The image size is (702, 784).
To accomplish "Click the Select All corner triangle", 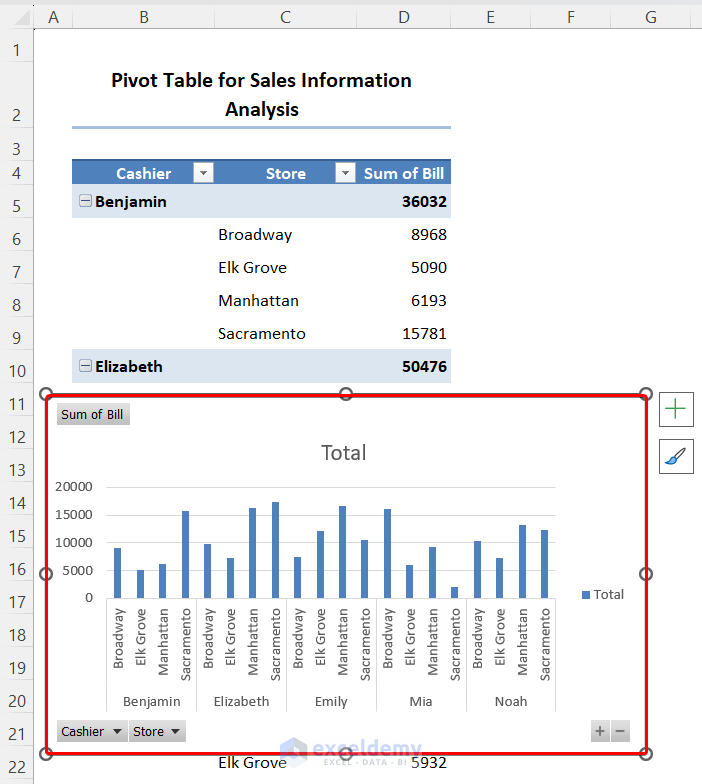I will coord(22,17).
